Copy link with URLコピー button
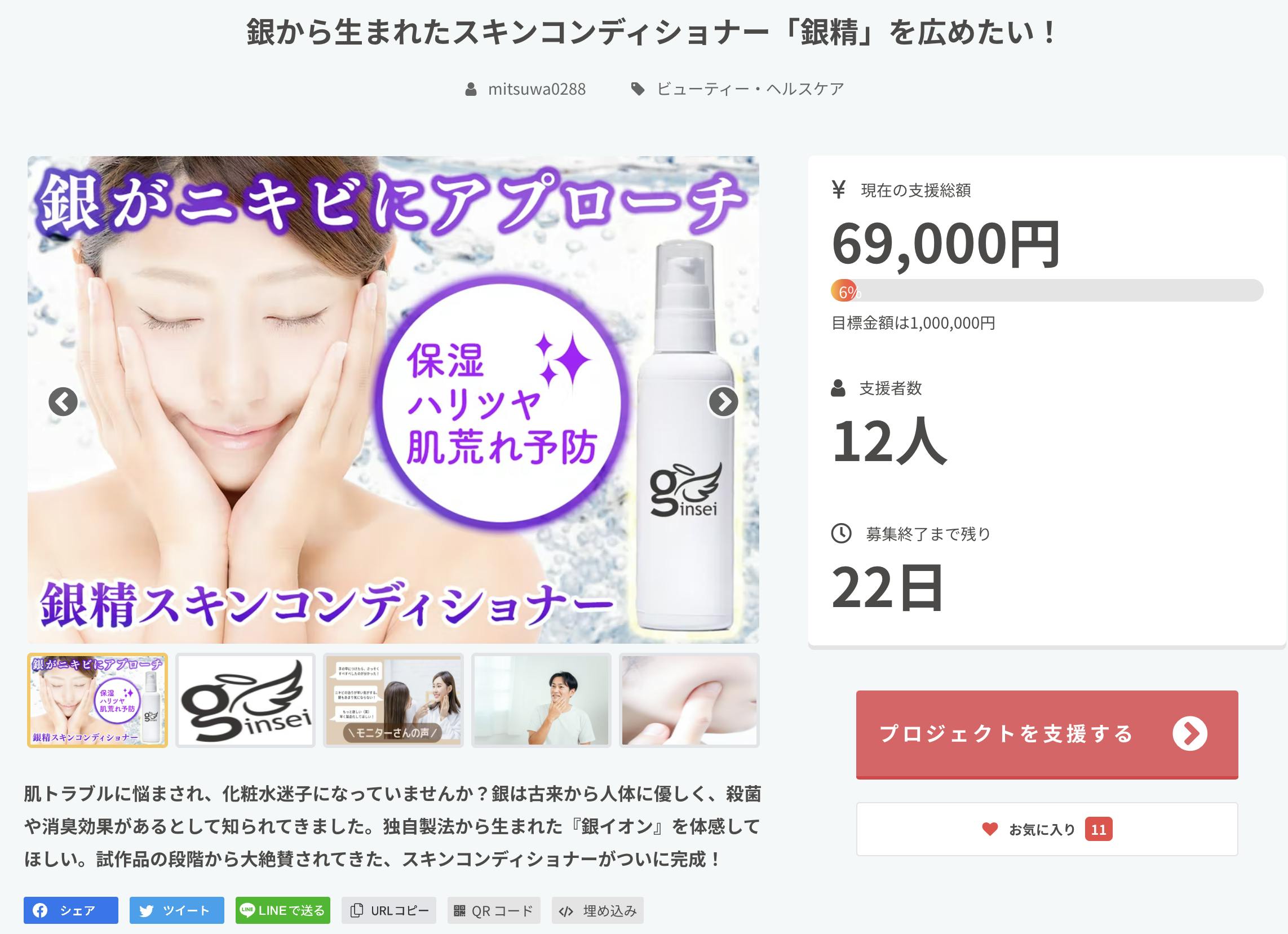 tap(389, 910)
